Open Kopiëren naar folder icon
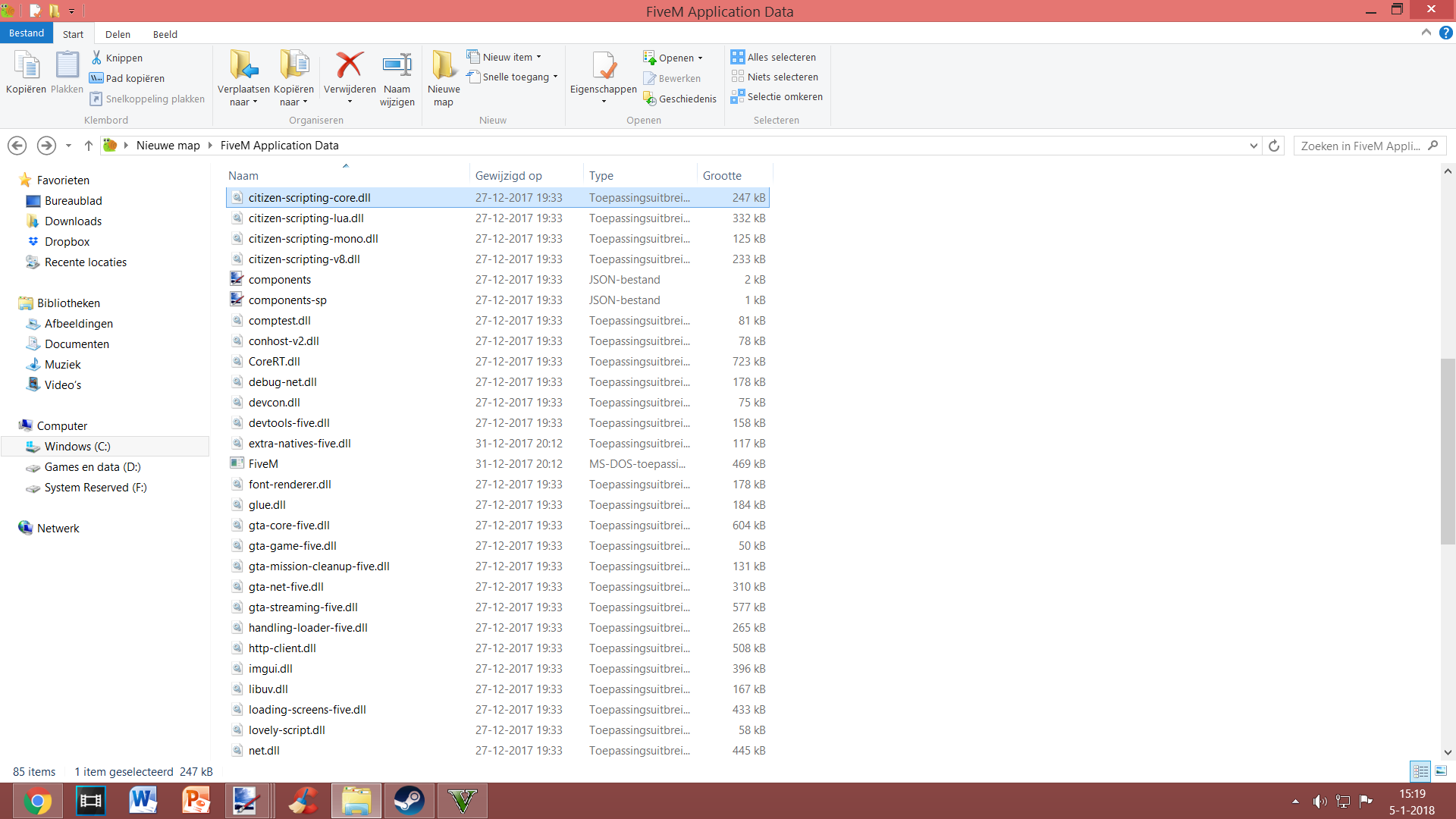The width and height of the screenshot is (1456, 819). pos(293,65)
